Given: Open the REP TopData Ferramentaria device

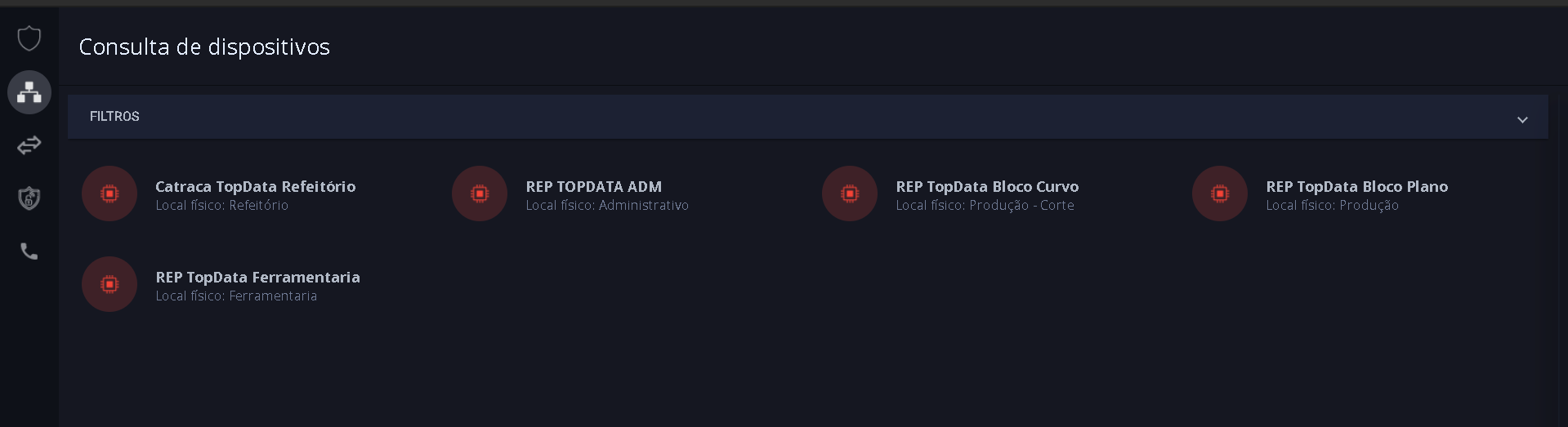Looking at the screenshot, I should [x=257, y=278].
